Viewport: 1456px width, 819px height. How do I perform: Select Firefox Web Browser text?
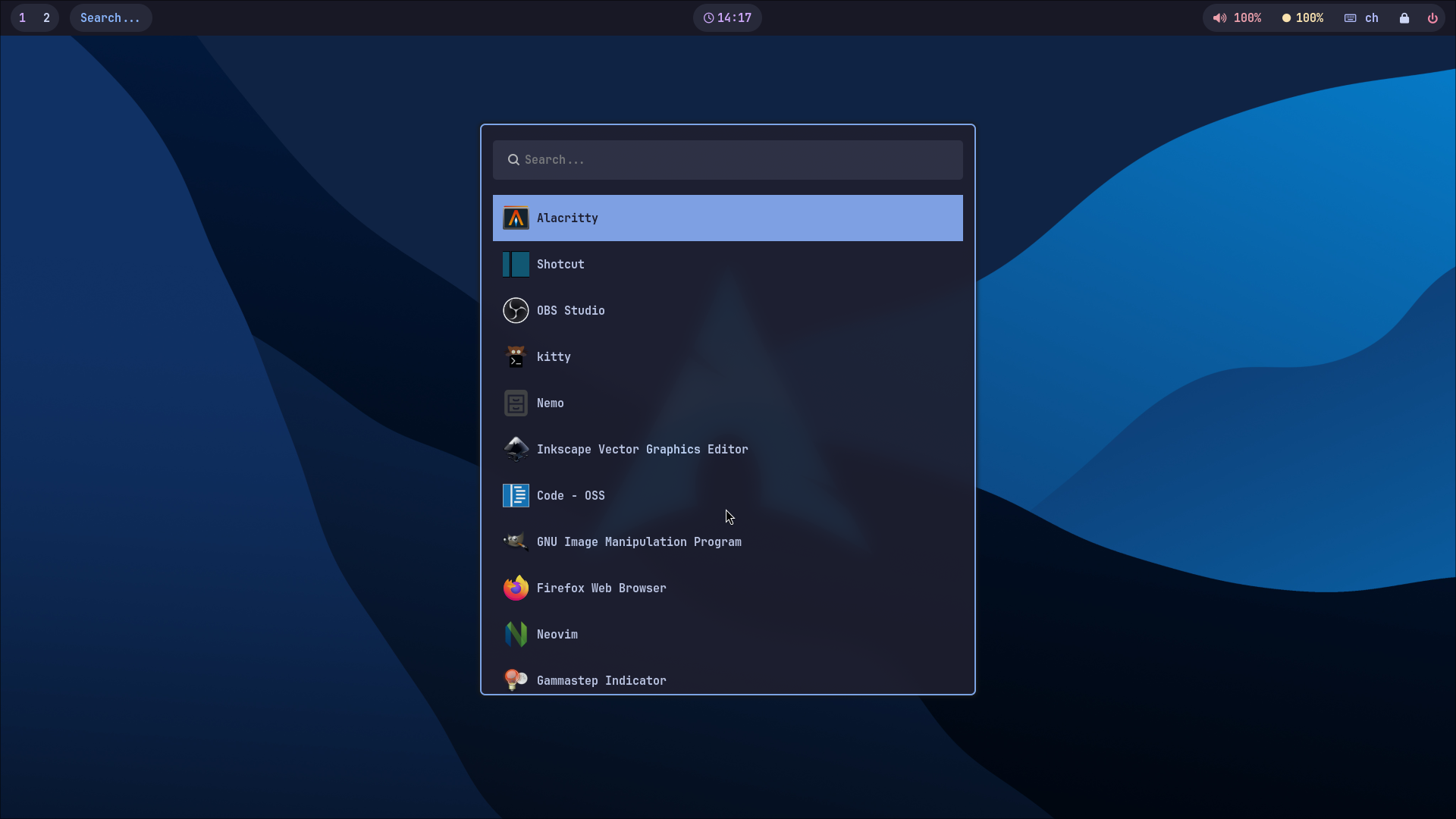point(601,588)
